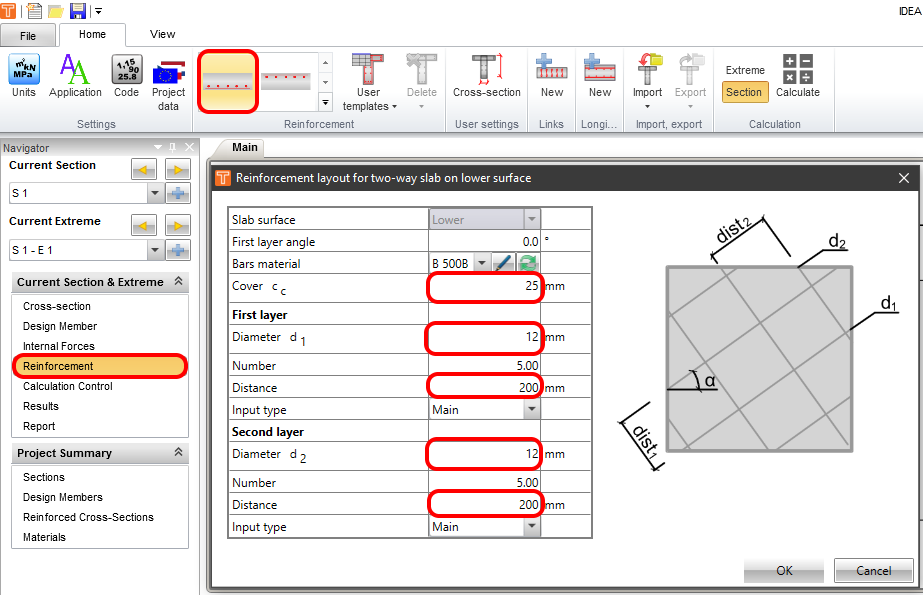923x595 pixels.
Task: Select Results in the navigator list
Action: pos(40,406)
